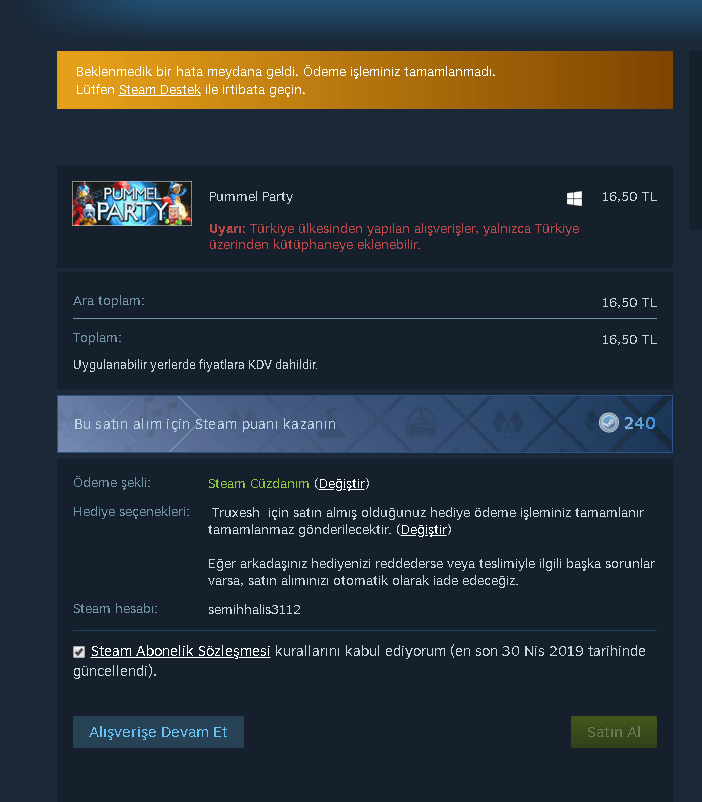Select the Pummel Party title text
702x802 pixels.
tap(251, 197)
